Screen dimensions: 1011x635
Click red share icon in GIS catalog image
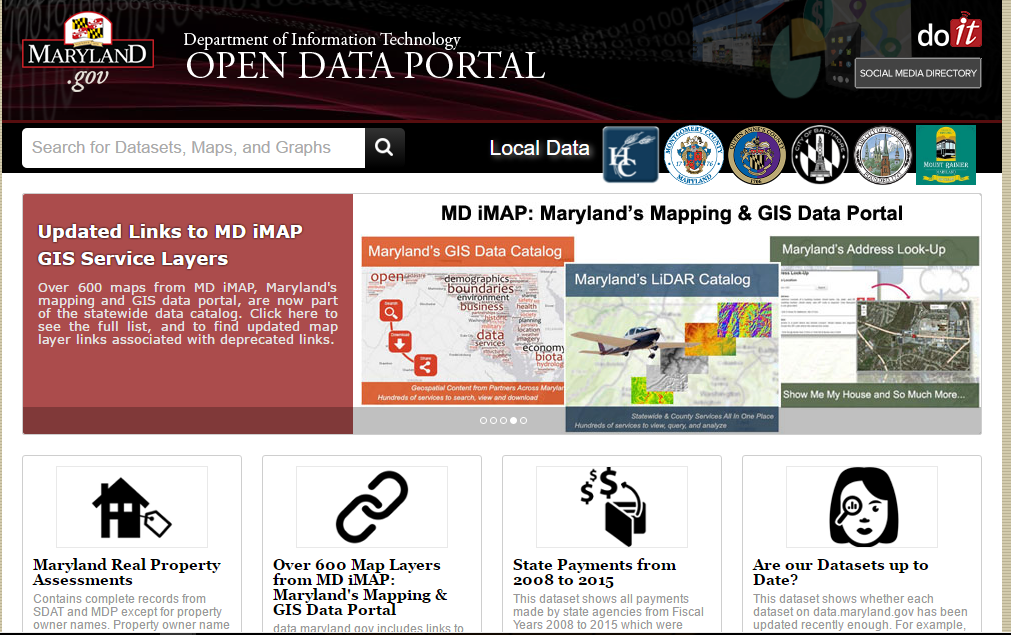[425, 366]
